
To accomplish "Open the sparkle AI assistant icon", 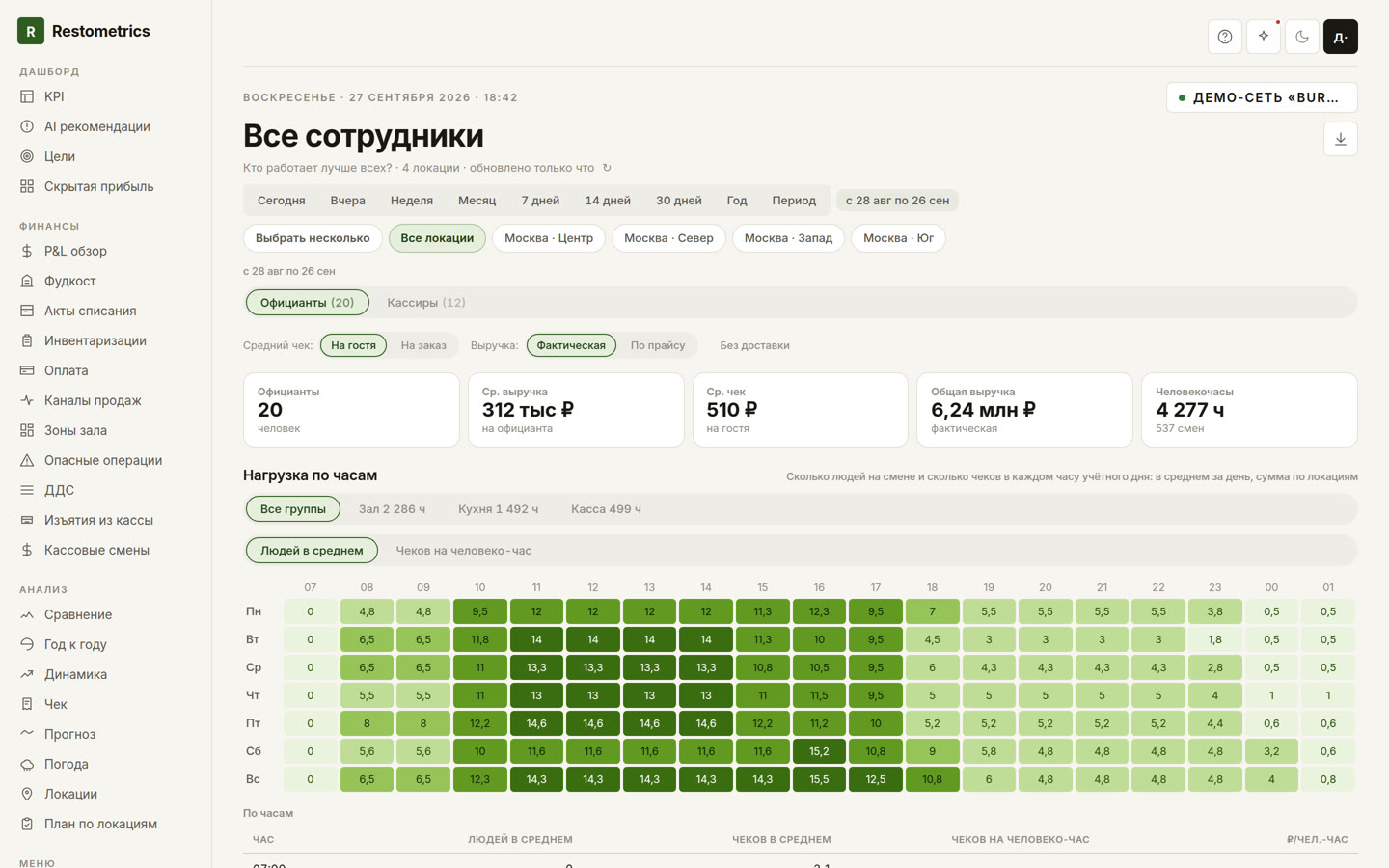I will tap(1264, 37).
